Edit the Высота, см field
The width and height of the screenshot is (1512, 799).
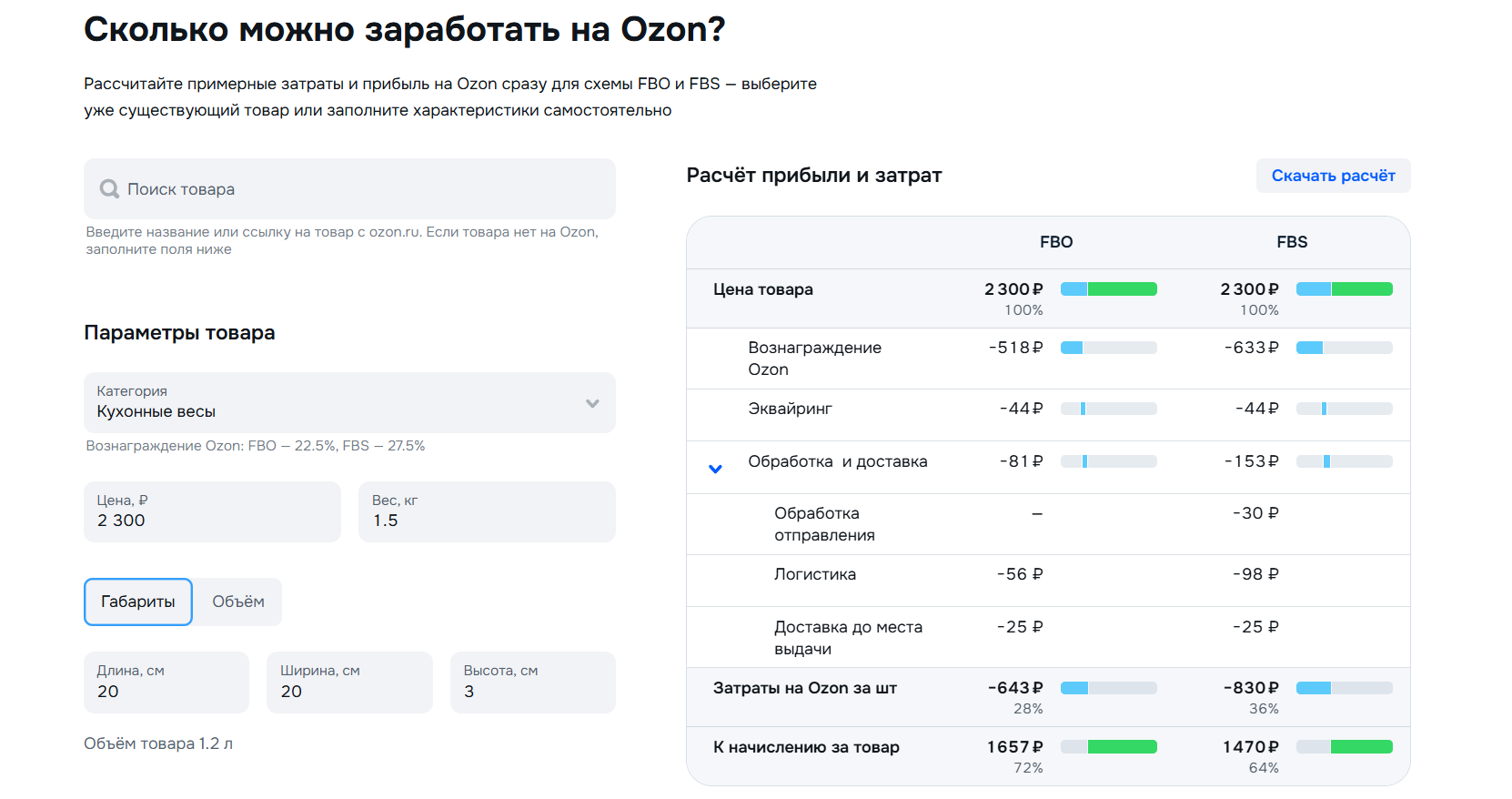point(533,683)
